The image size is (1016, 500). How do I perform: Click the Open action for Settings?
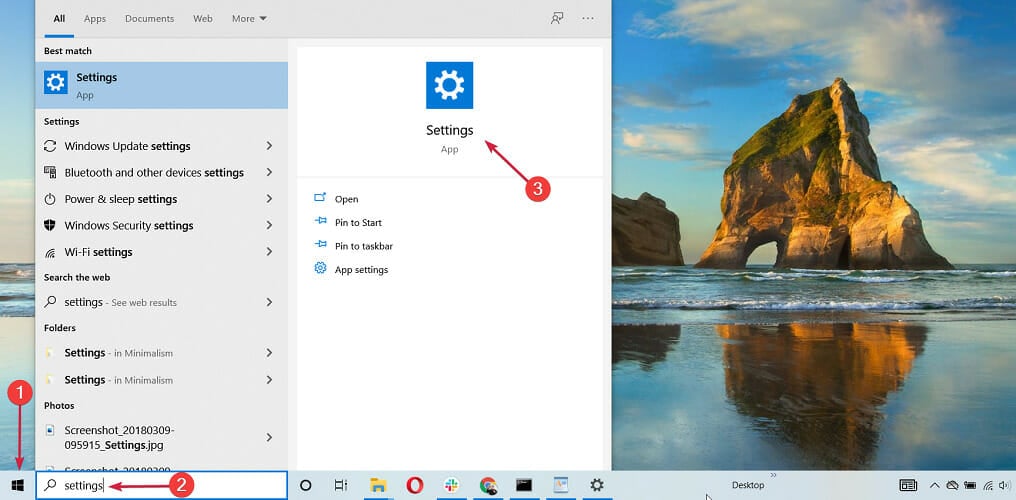pos(346,199)
